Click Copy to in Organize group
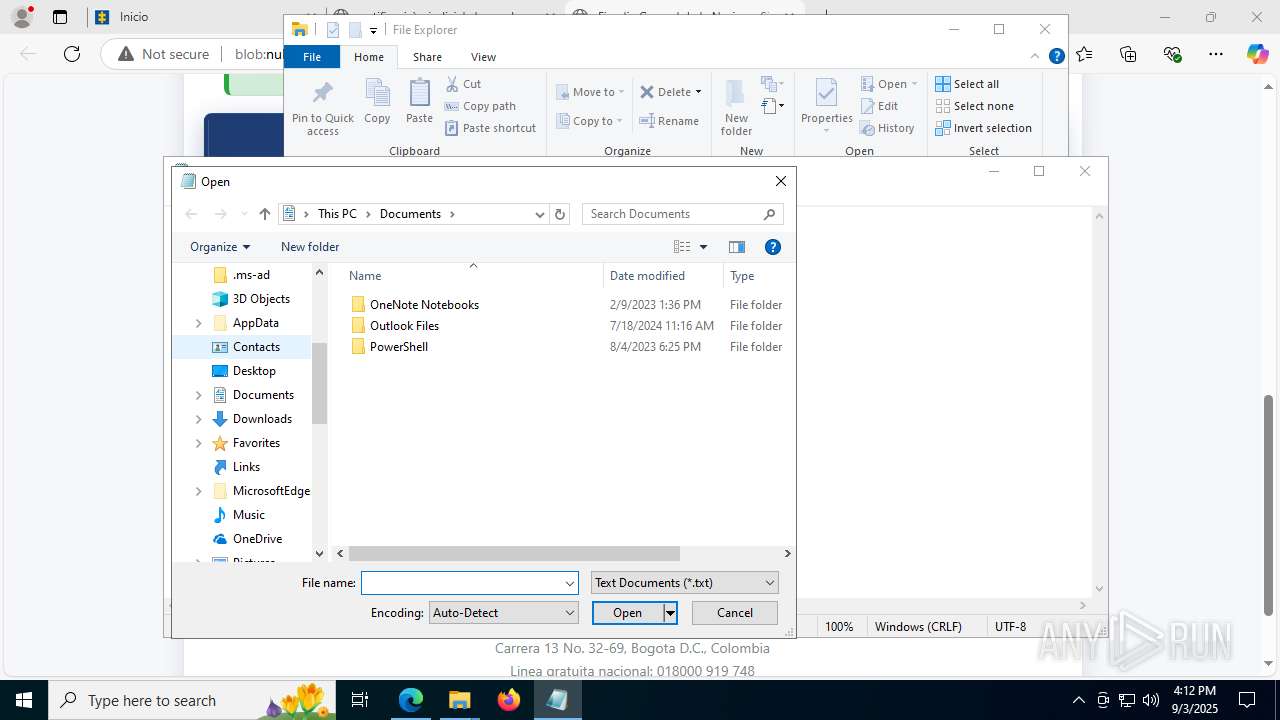Viewport: 1280px width, 720px height. pyautogui.click(x=589, y=121)
